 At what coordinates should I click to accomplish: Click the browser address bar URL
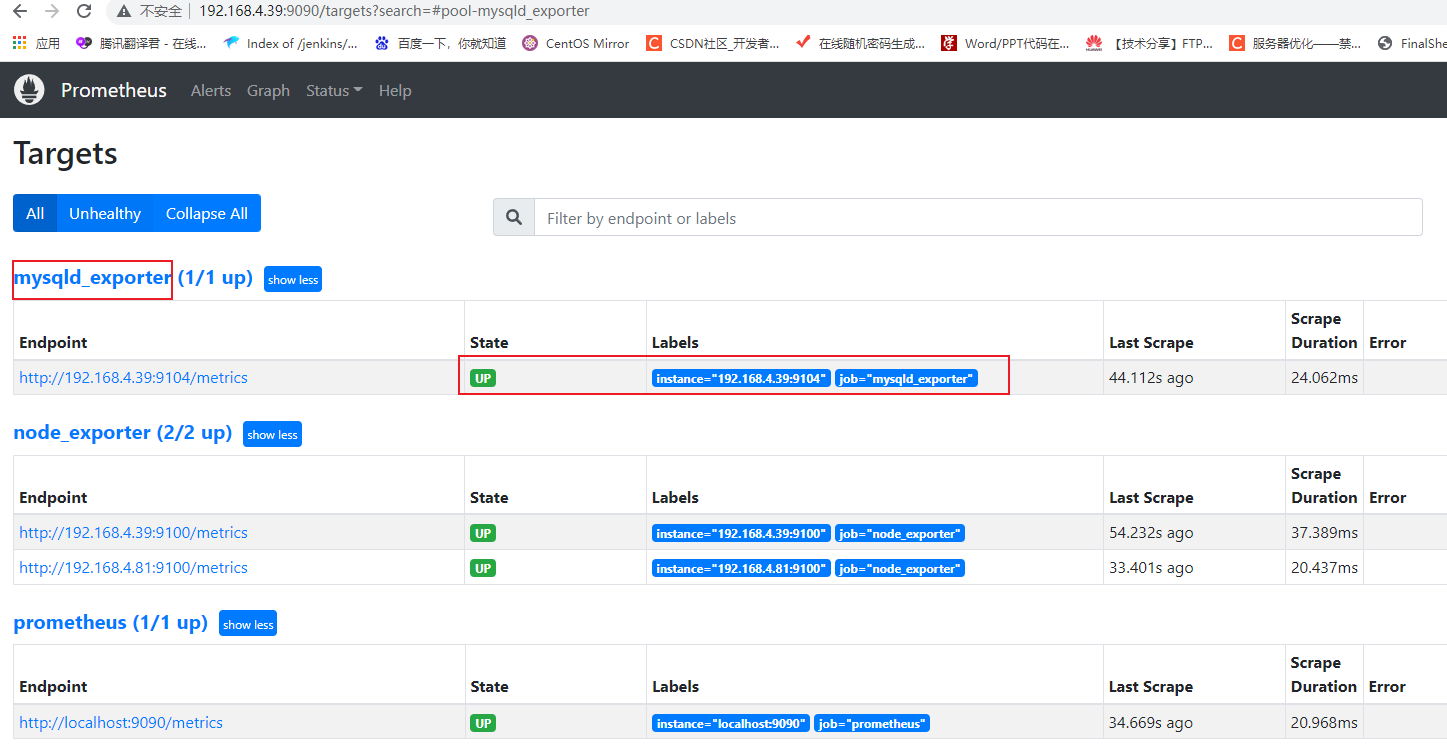click(x=394, y=11)
